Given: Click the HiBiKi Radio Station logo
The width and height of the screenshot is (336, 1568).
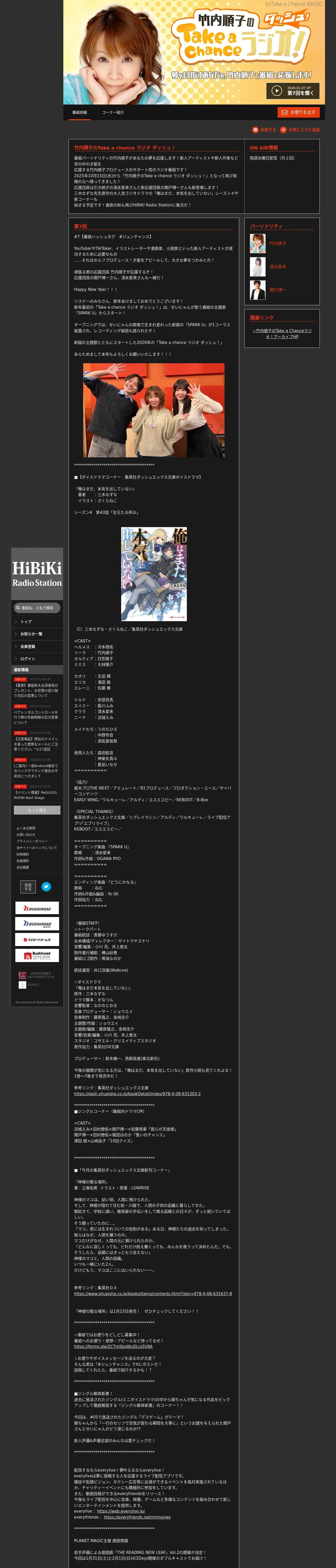Looking at the screenshot, I should tap(37, 574).
